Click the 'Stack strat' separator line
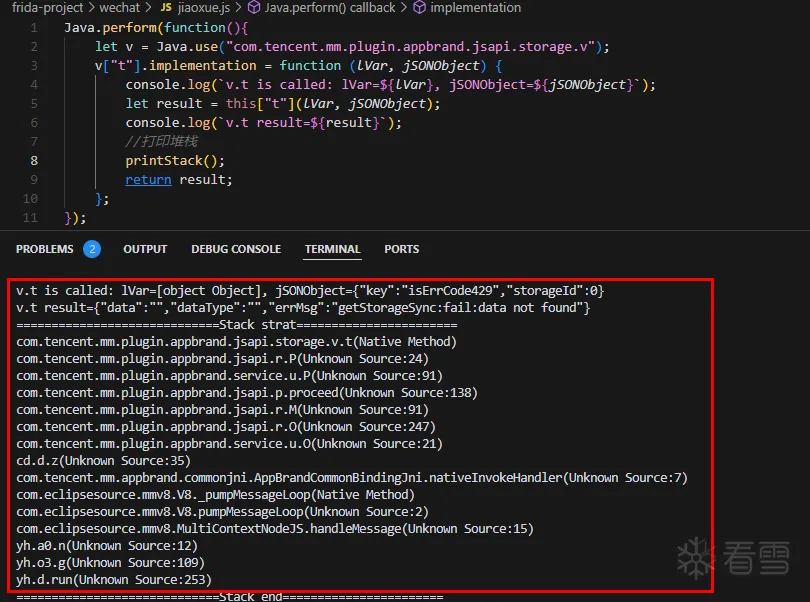The height and width of the screenshot is (602, 810). point(237,325)
